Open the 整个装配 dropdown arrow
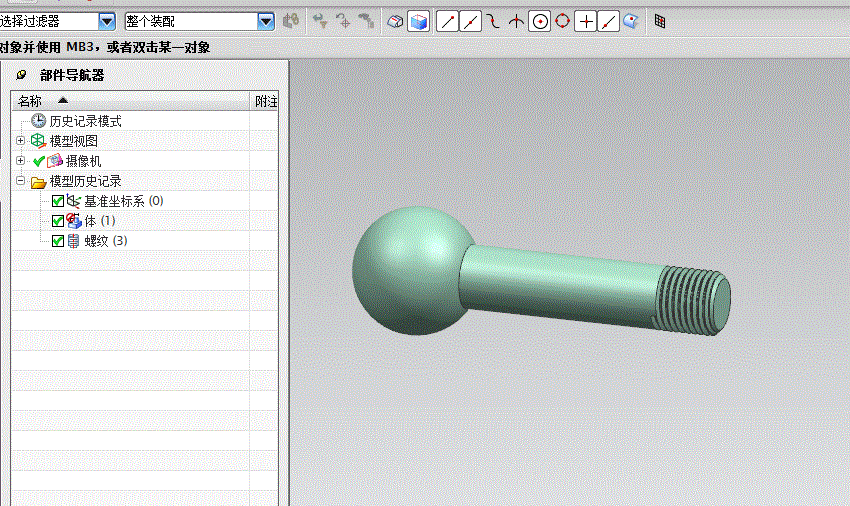The width and height of the screenshot is (850, 506). pyautogui.click(x=266, y=22)
